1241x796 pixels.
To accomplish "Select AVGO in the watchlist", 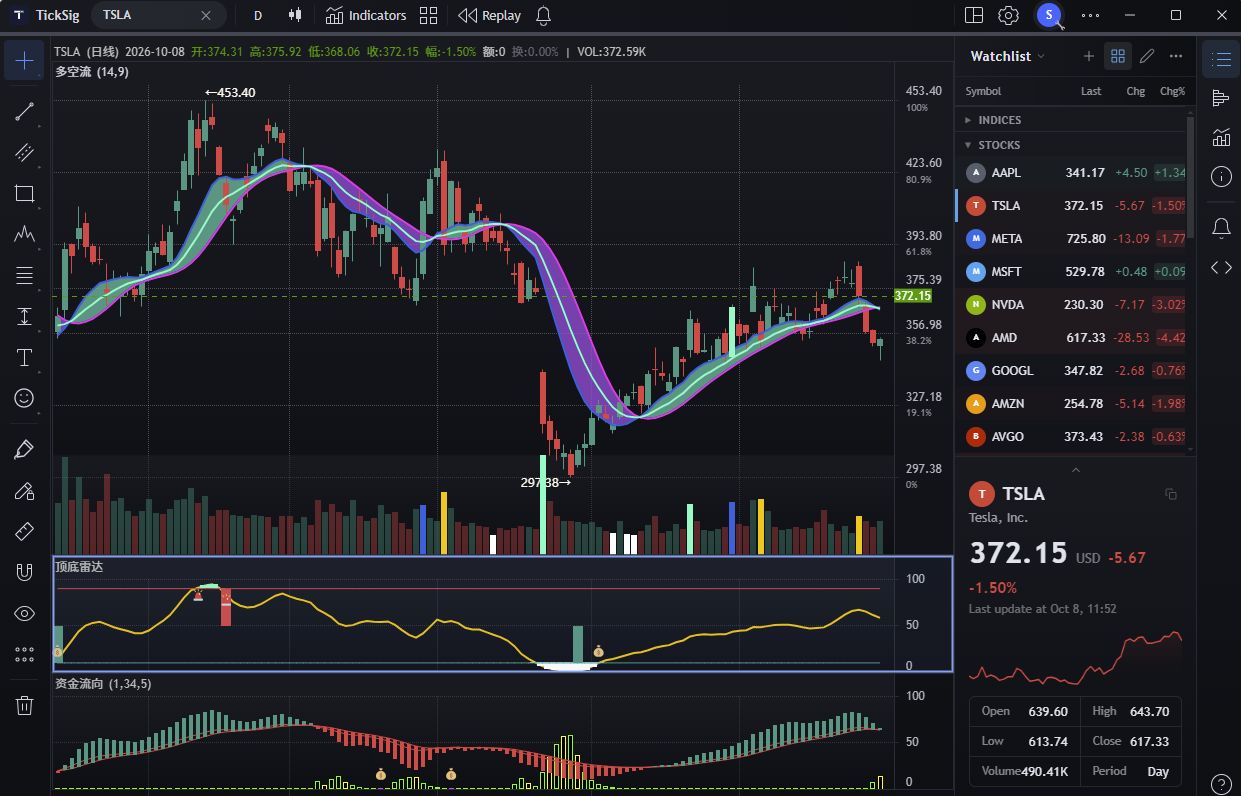I will 1071,437.
